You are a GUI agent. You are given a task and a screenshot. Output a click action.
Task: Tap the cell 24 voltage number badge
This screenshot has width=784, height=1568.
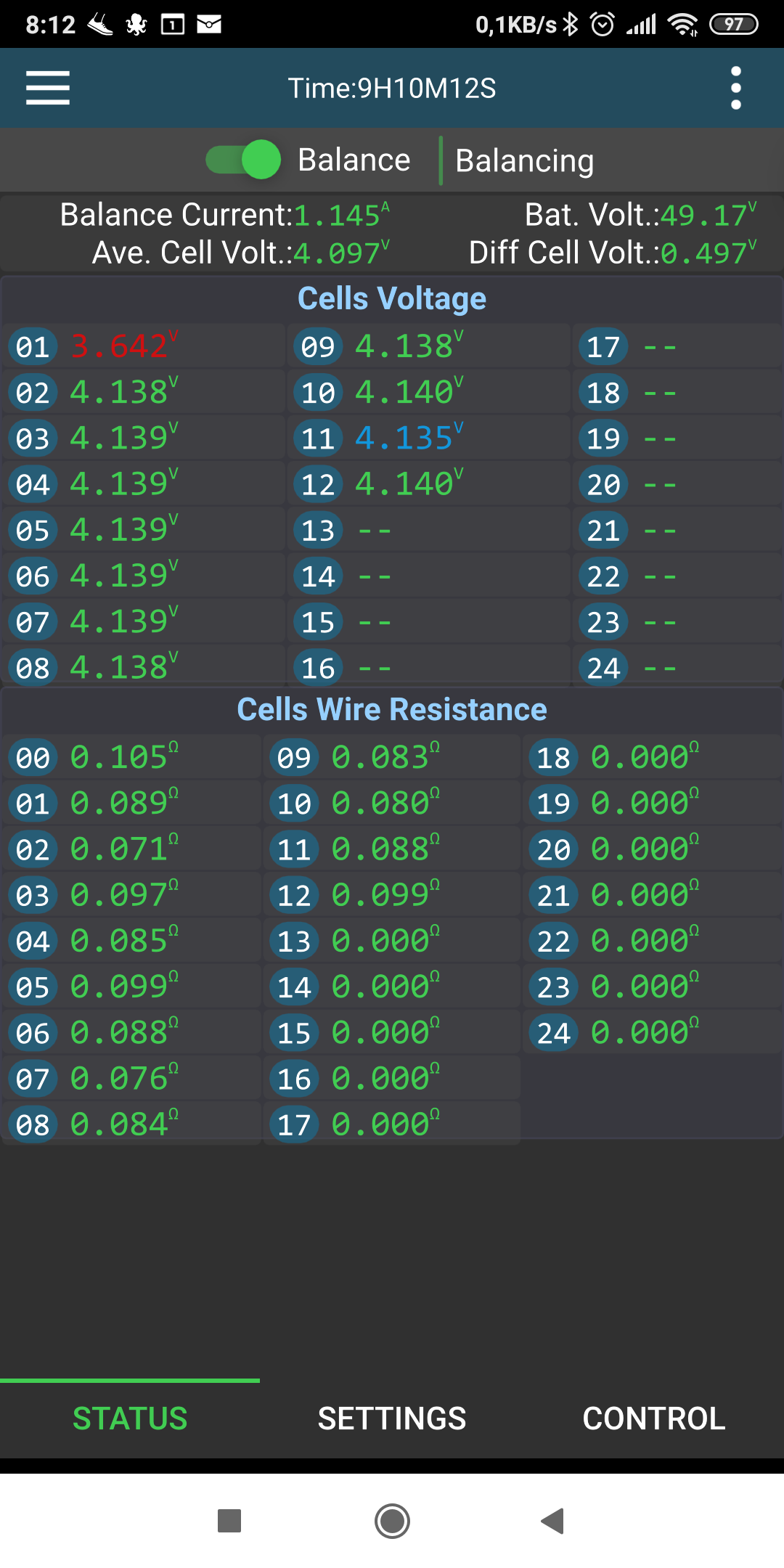(603, 667)
